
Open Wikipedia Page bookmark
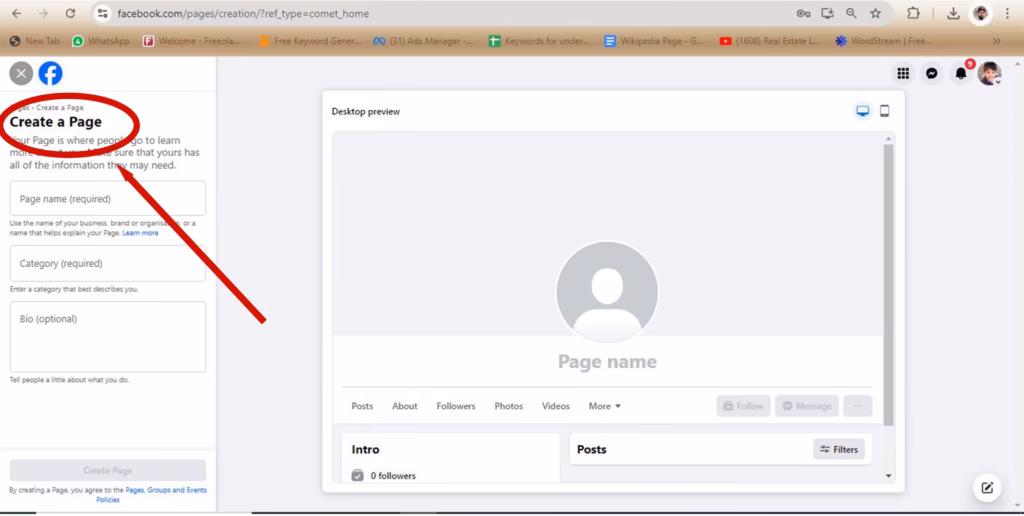coord(654,41)
